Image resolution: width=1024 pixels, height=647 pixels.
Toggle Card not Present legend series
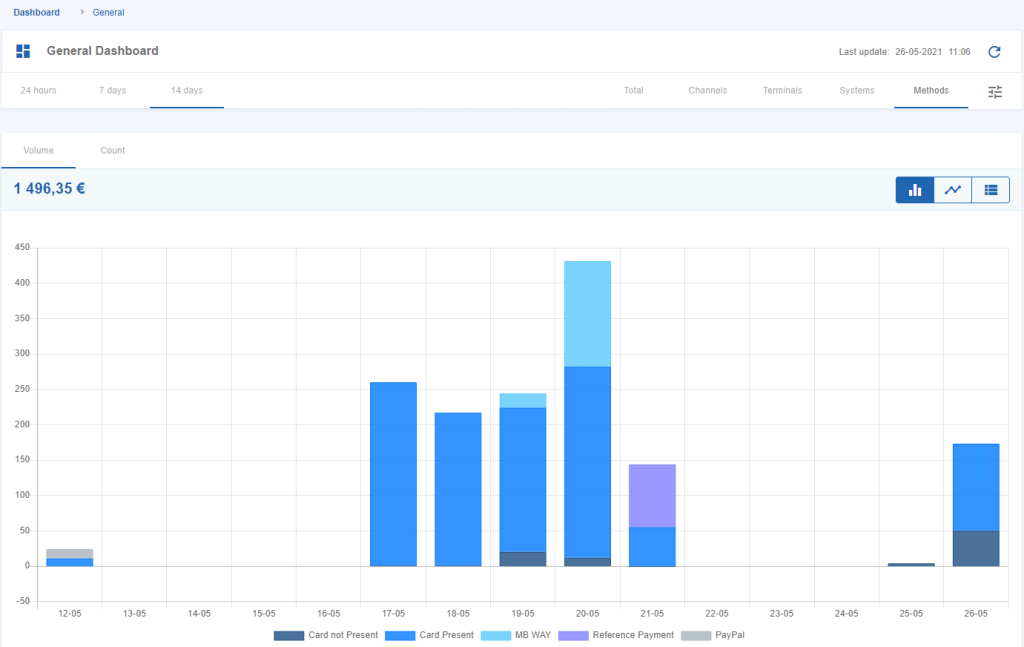click(326, 635)
